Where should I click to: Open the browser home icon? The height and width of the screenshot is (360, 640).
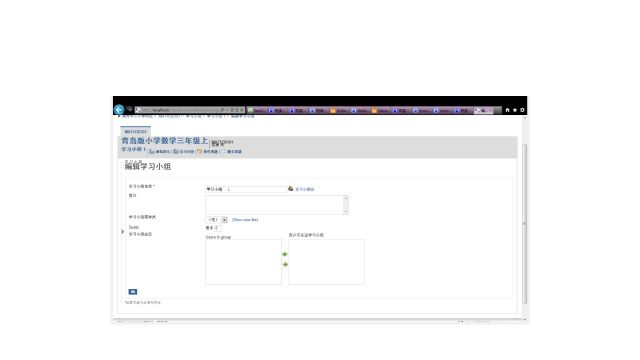[507, 110]
